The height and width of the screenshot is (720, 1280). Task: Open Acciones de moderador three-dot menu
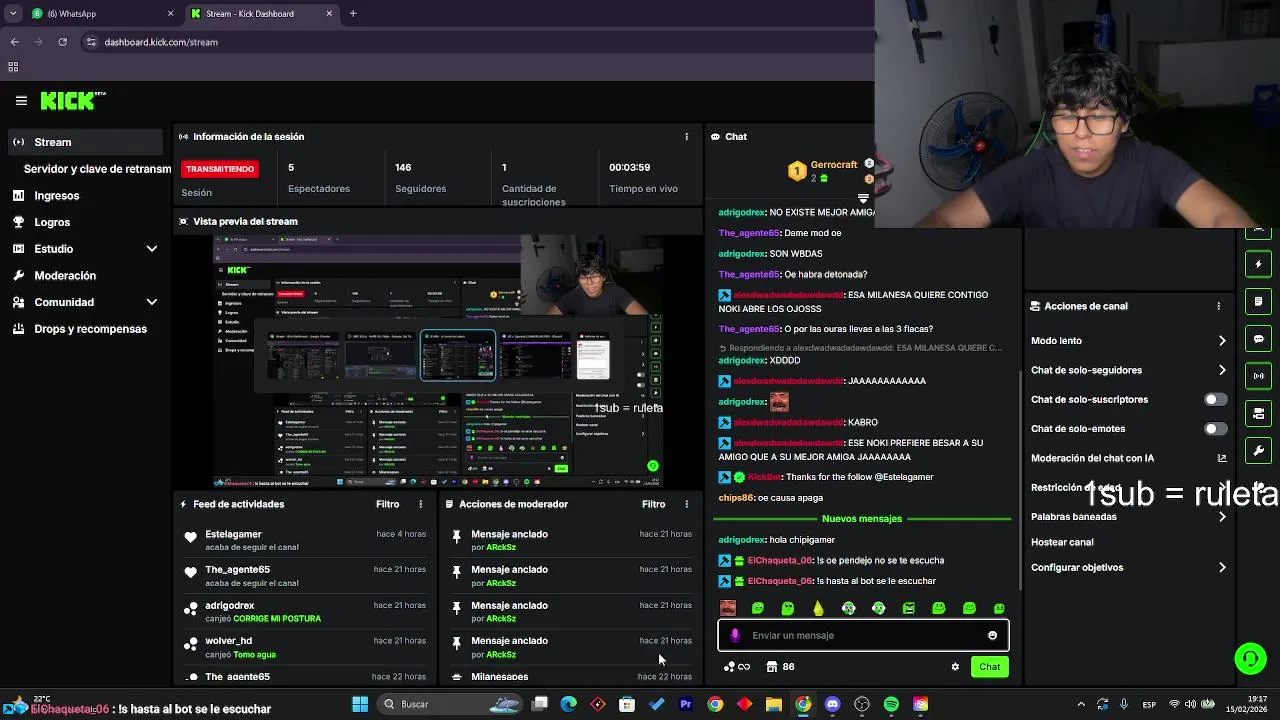[686, 504]
